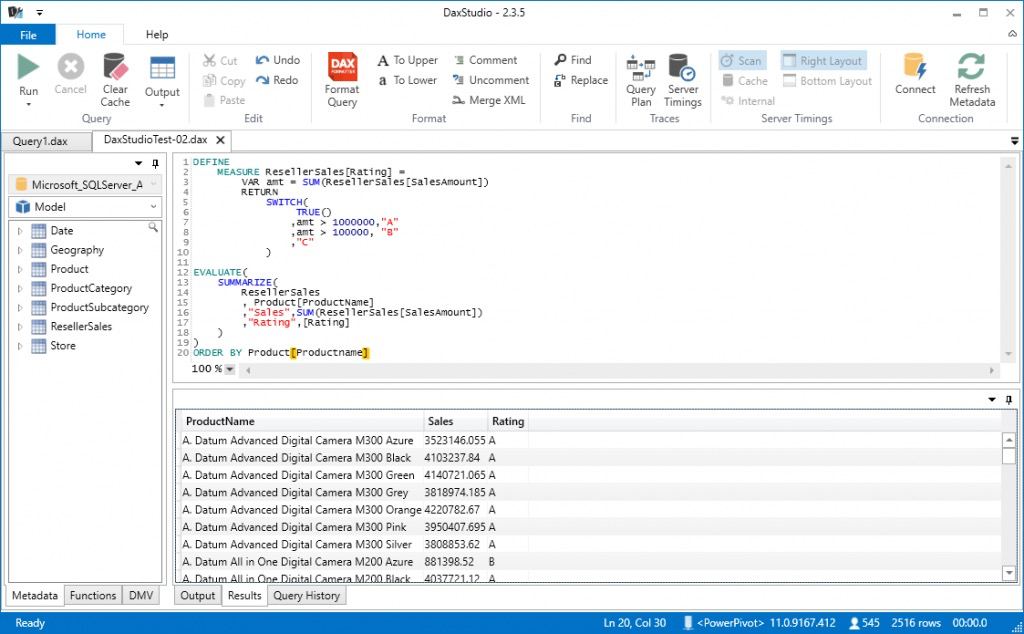Click Merge XML
Viewport: 1024px width, 634px height.
(488, 100)
